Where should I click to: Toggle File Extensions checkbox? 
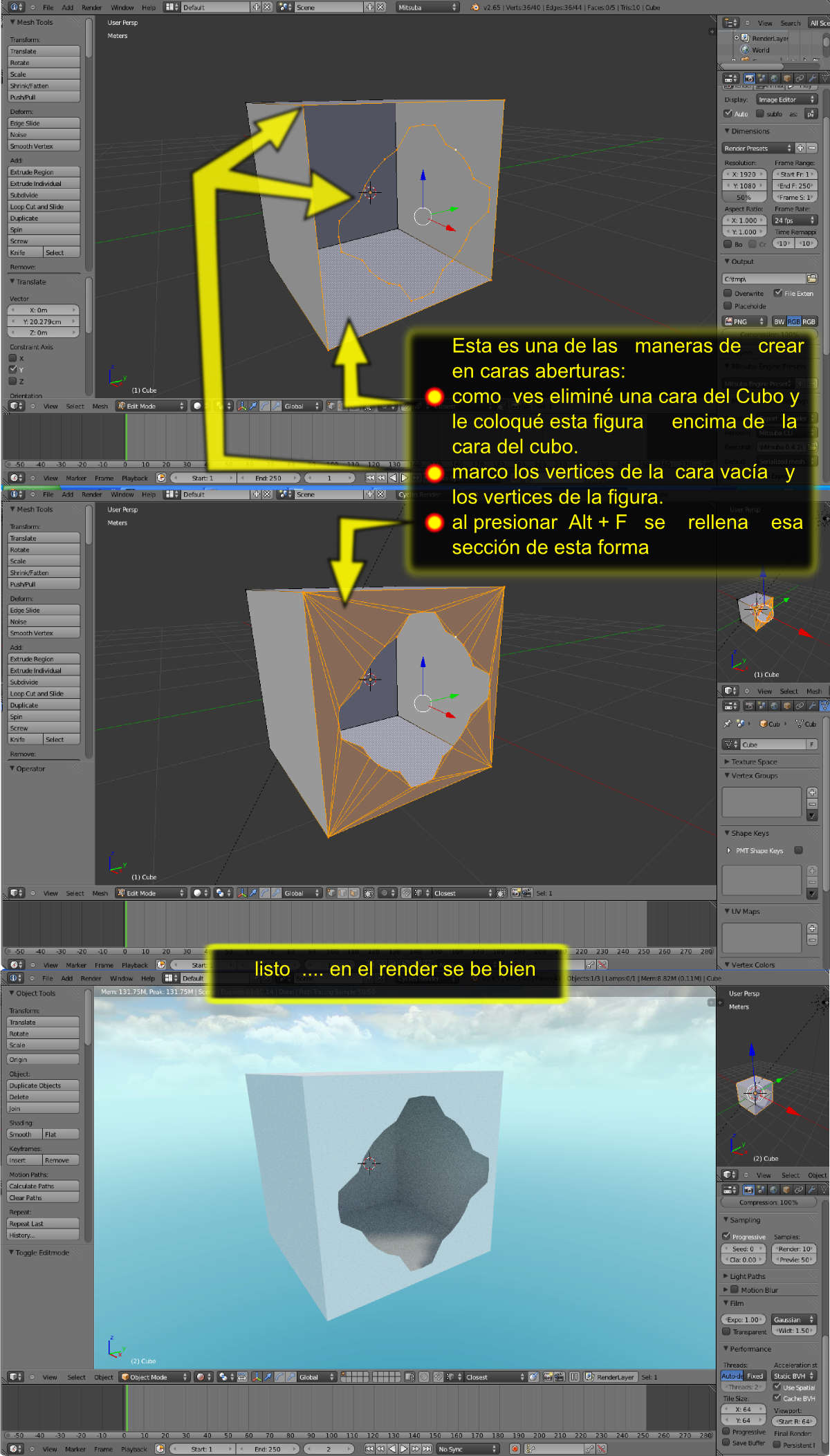[777, 293]
